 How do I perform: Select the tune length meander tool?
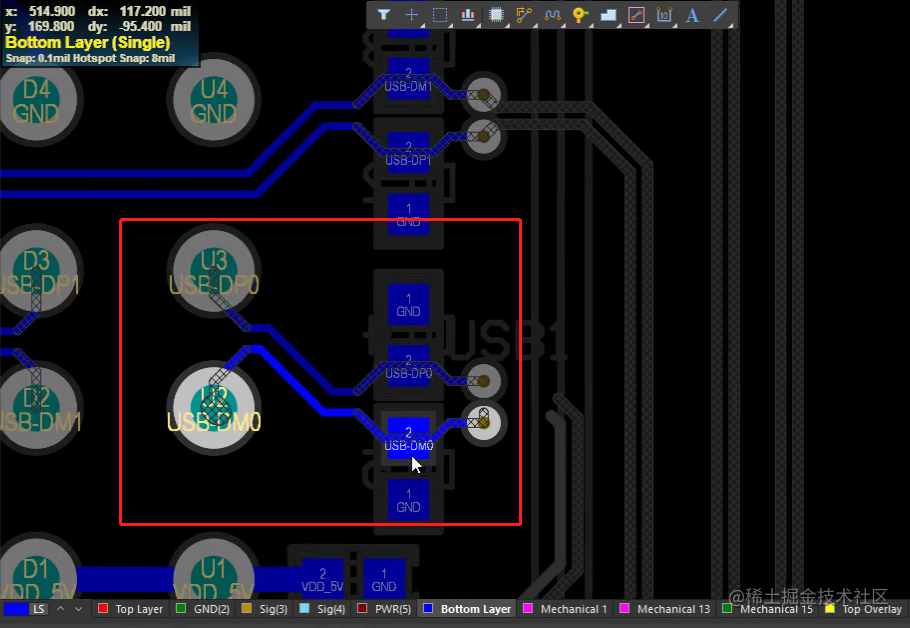(x=552, y=15)
